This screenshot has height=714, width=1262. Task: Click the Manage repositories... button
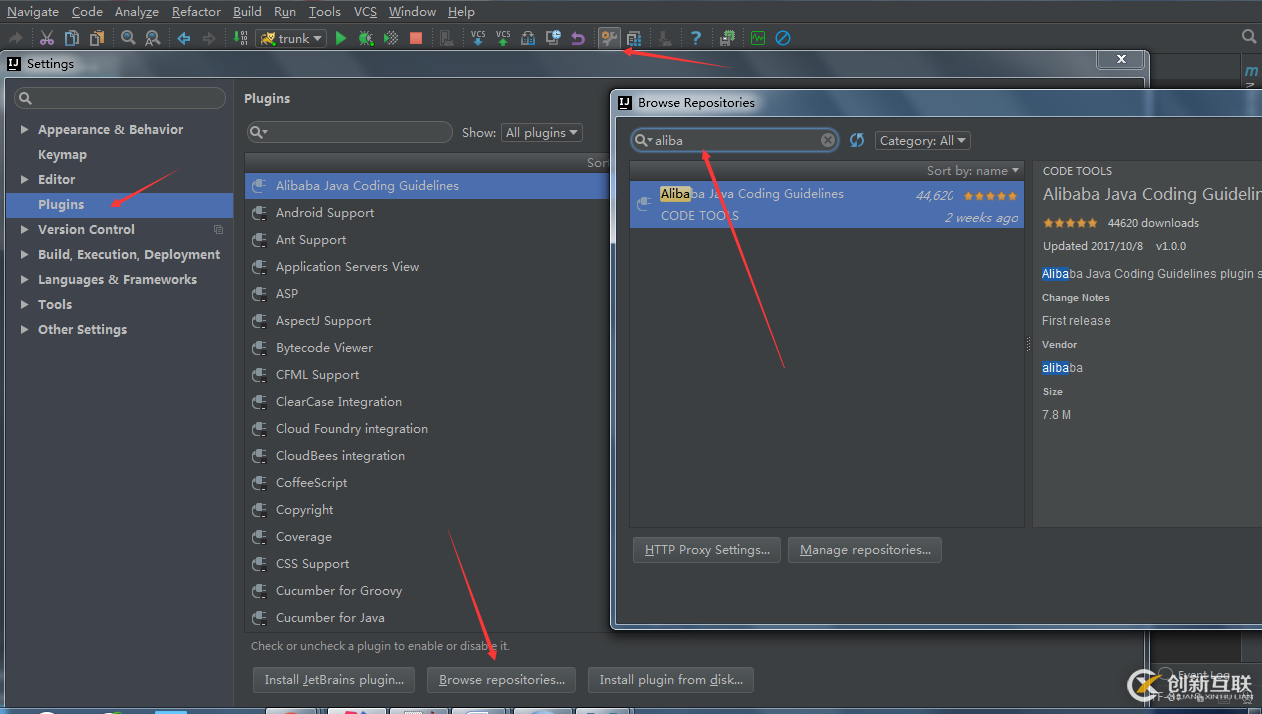click(865, 550)
